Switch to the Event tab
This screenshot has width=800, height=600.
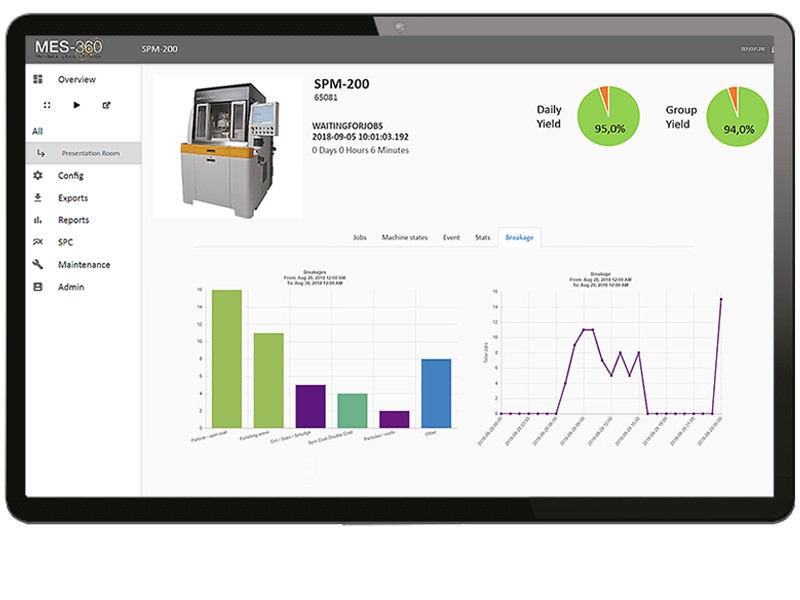[x=451, y=238]
